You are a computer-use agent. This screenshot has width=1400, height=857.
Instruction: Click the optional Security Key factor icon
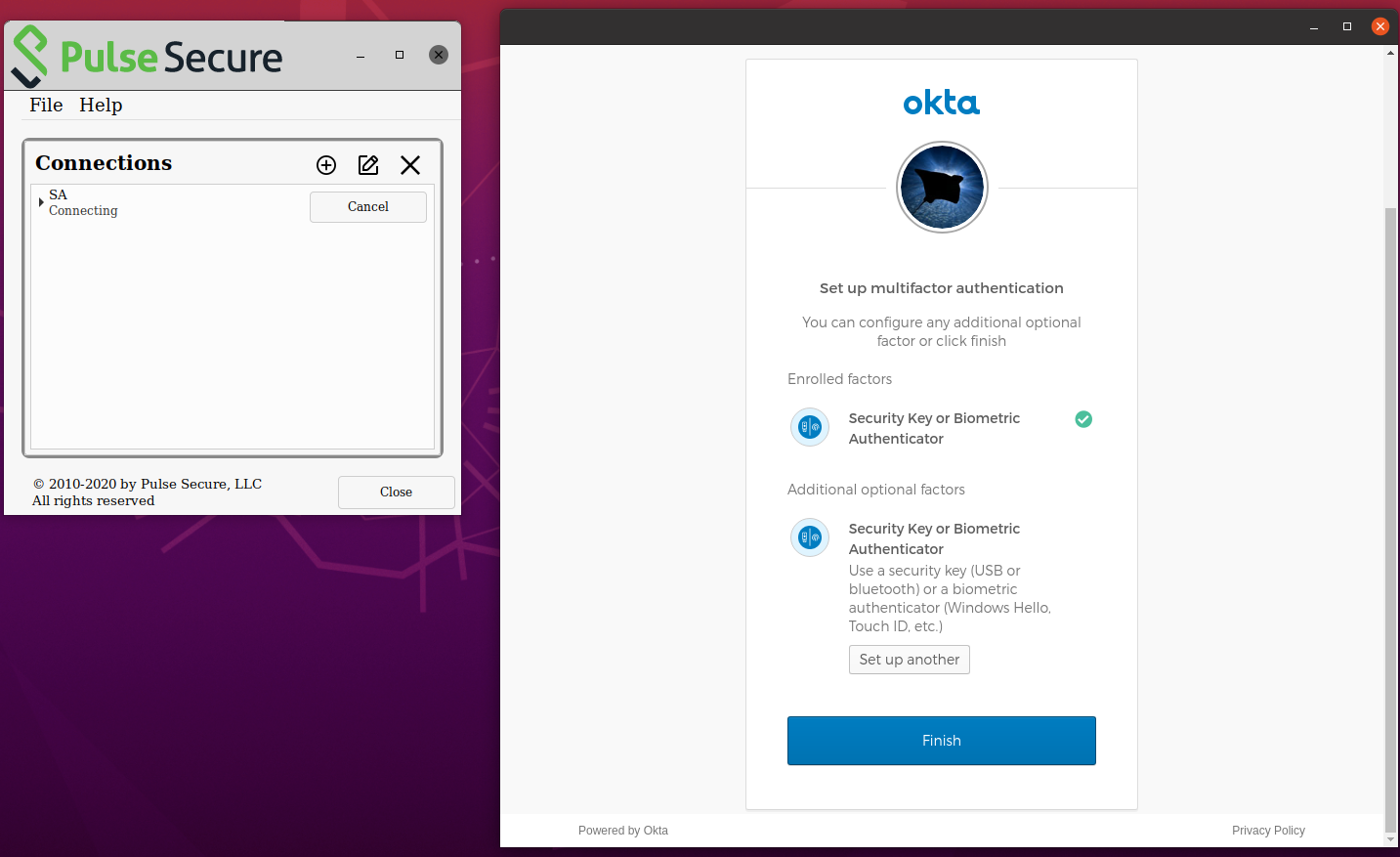(810, 537)
